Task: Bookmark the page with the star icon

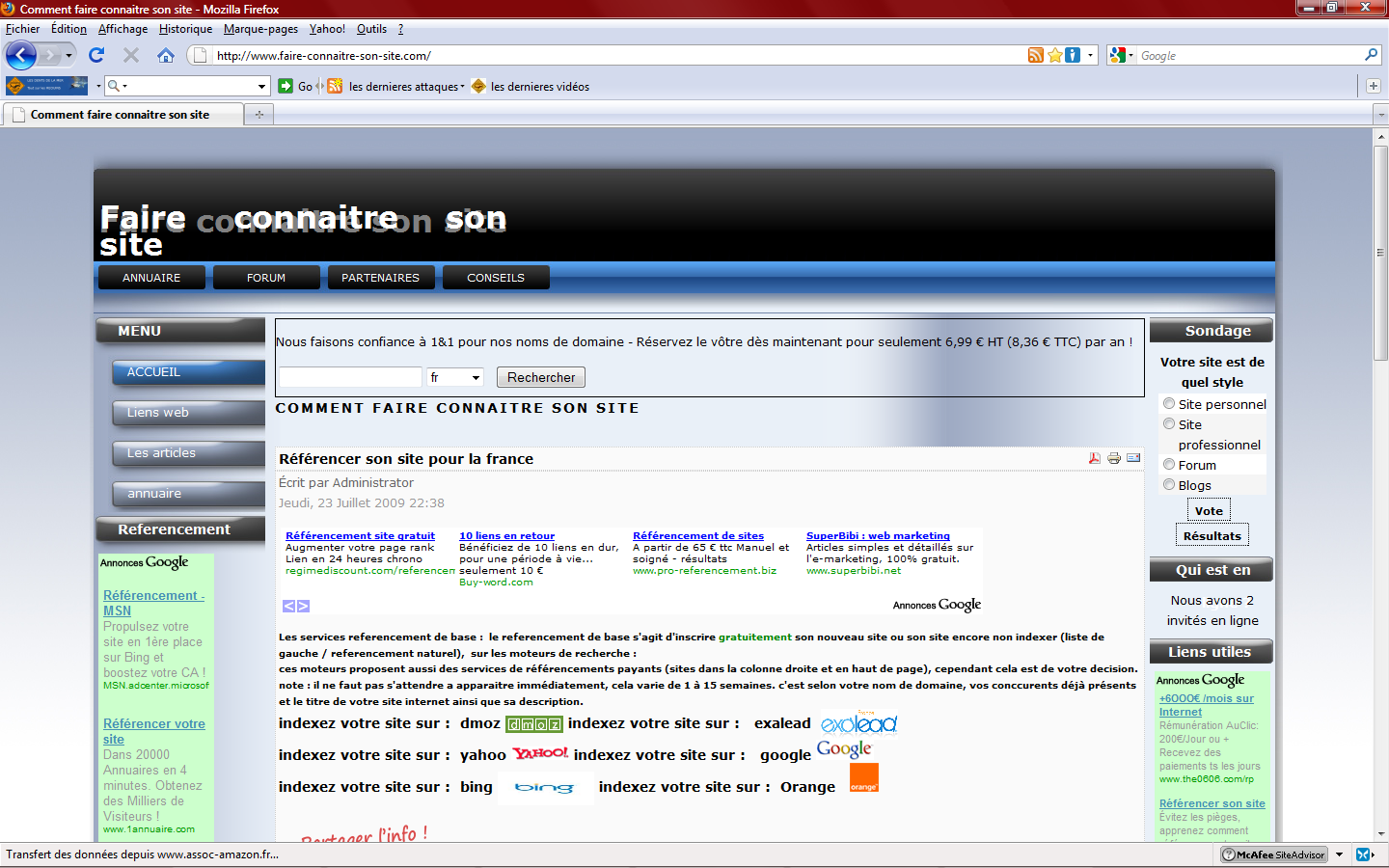Action: 1055,55
